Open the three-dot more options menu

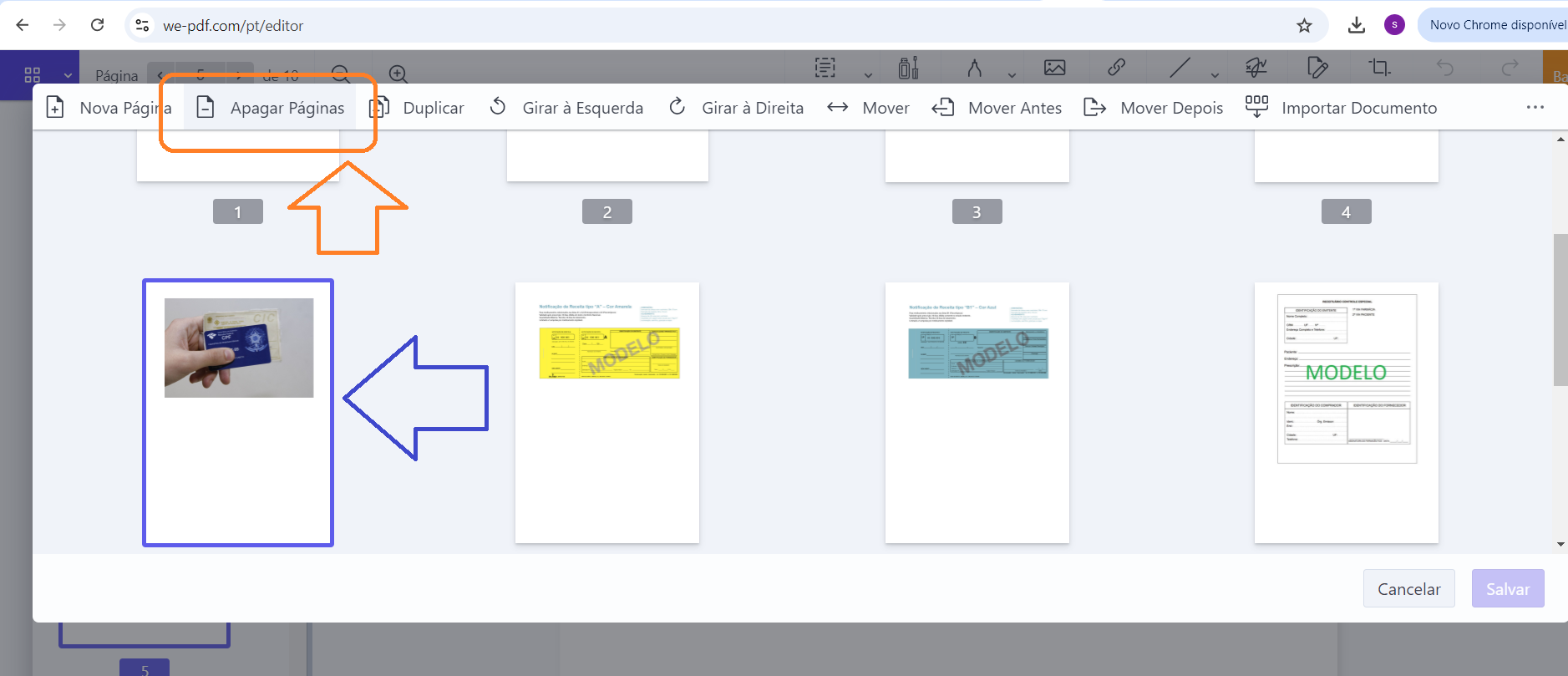coord(1535,108)
